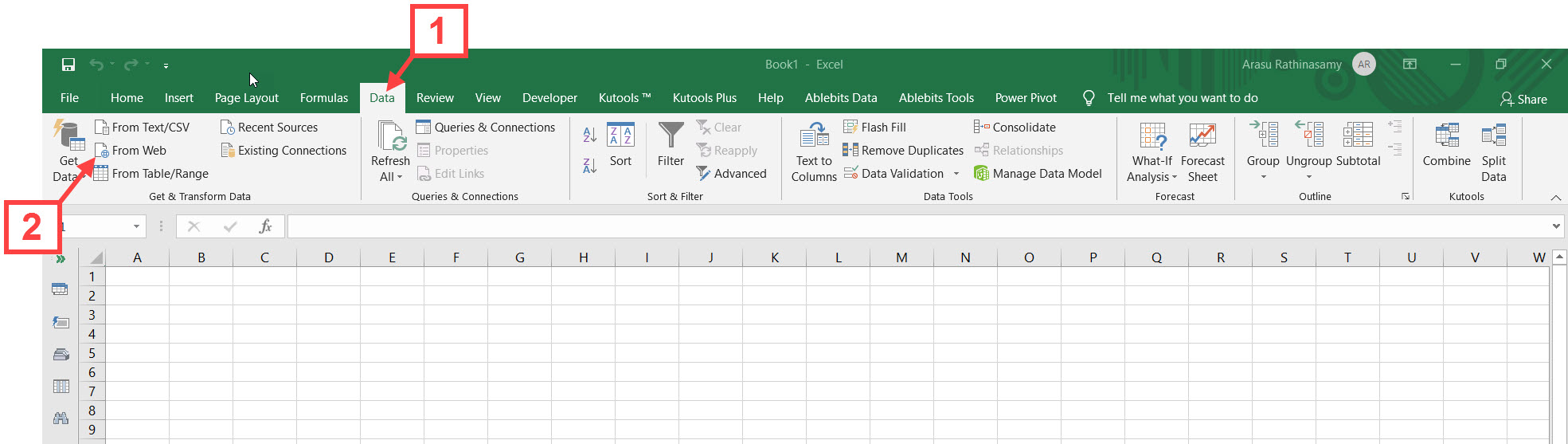Click Kutools Split Data

(x=1493, y=151)
